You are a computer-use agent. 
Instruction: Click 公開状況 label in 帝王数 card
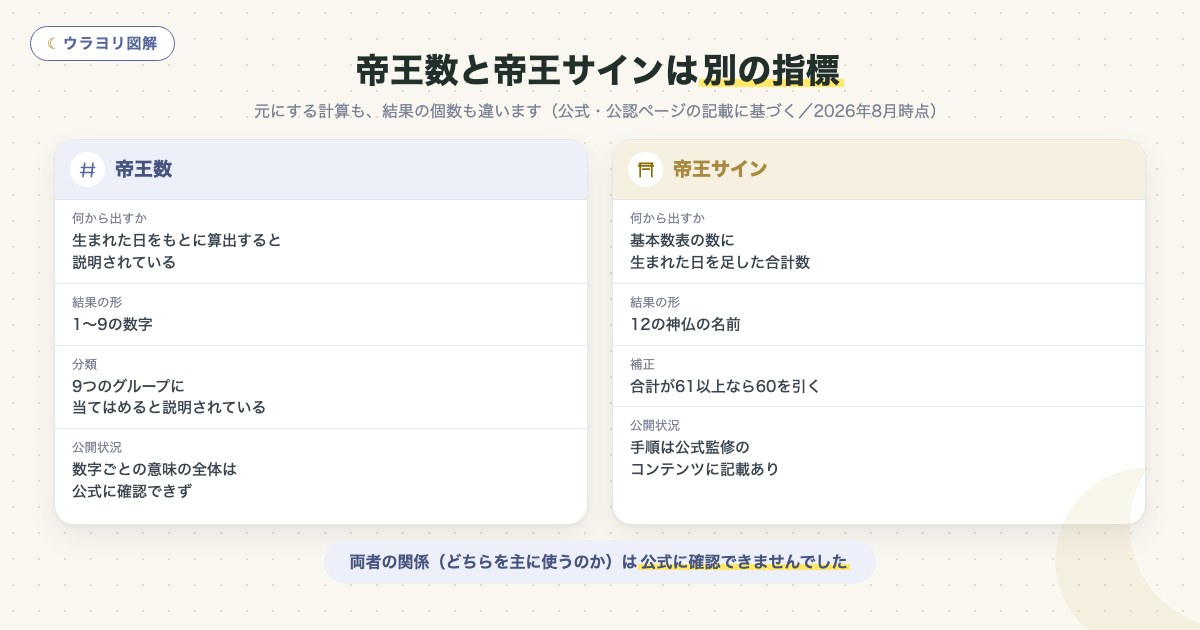[x=97, y=447]
